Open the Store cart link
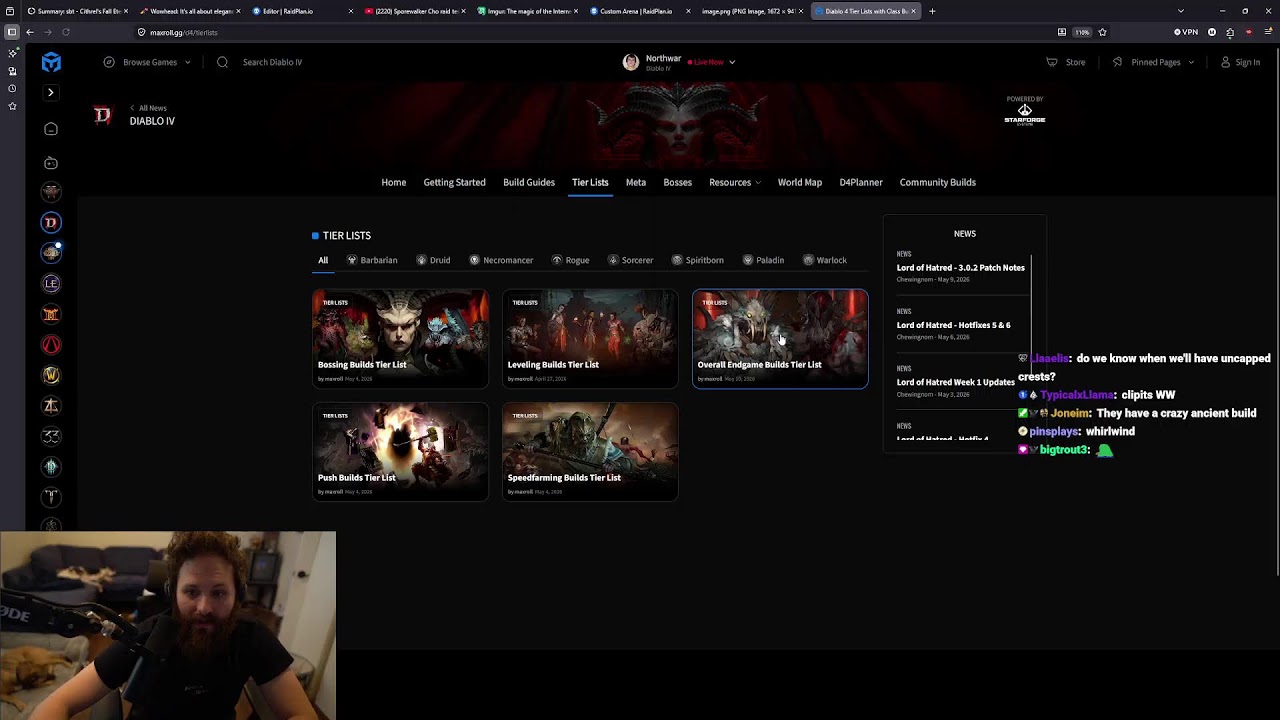Viewport: 1280px width, 720px height. tap(1066, 62)
